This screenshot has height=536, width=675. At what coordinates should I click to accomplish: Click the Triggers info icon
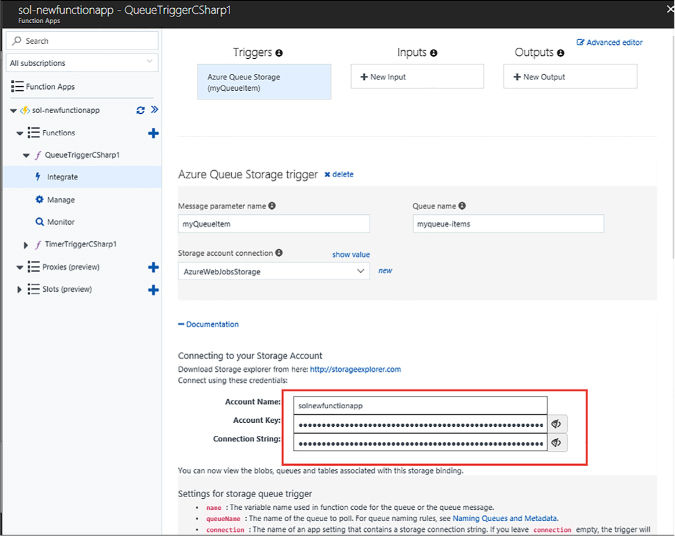[x=279, y=53]
